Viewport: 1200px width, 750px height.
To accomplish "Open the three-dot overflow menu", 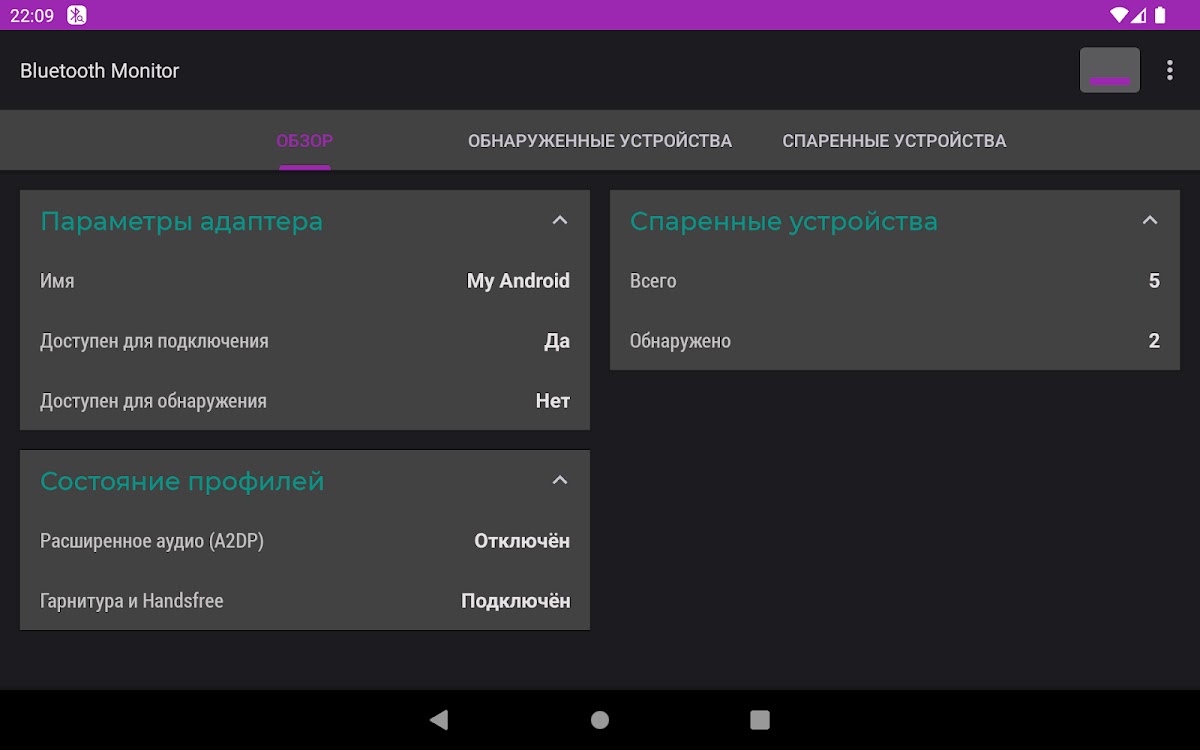I will (1169, 70).
